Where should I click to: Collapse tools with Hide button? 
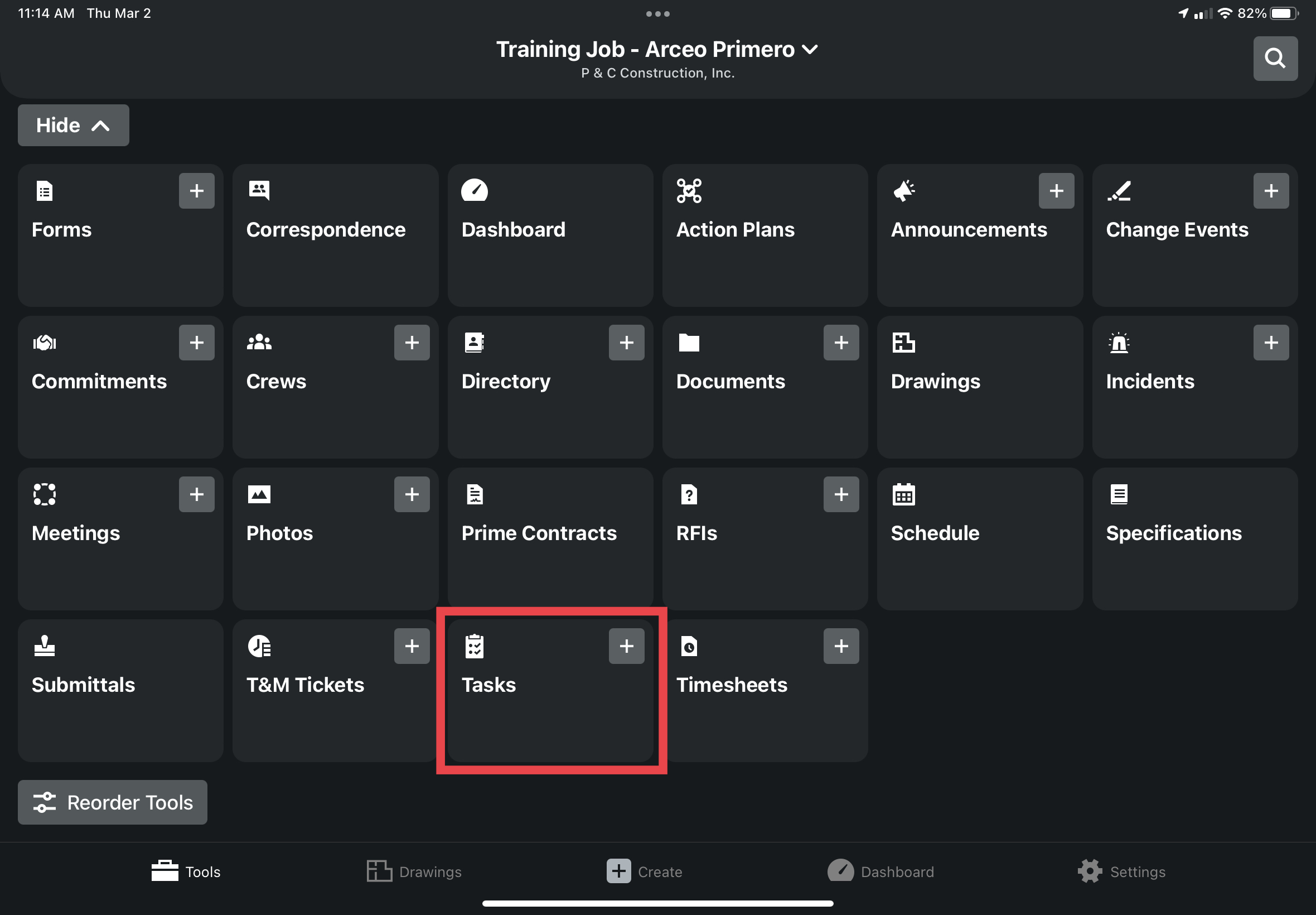coord(74,126)
